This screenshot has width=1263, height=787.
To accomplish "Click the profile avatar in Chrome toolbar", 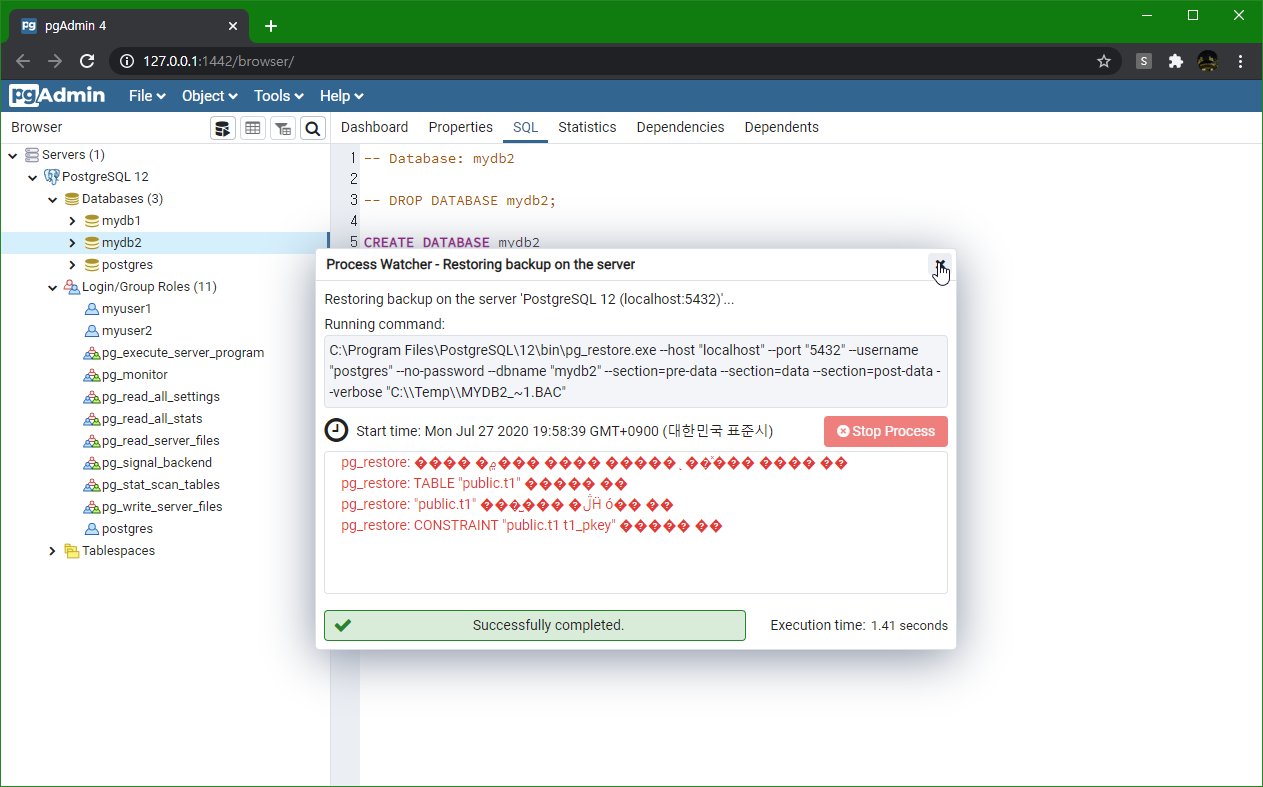I will pyautogui.click(x=1208, y=61).
